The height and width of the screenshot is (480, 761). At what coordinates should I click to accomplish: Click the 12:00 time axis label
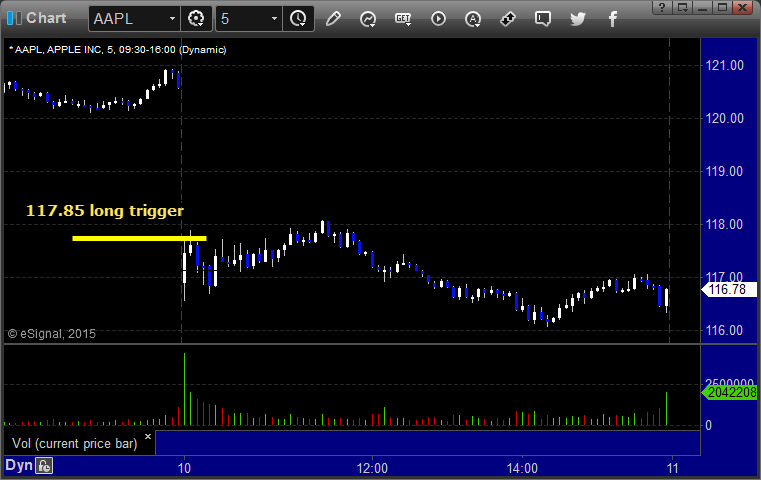coord(372,468)
